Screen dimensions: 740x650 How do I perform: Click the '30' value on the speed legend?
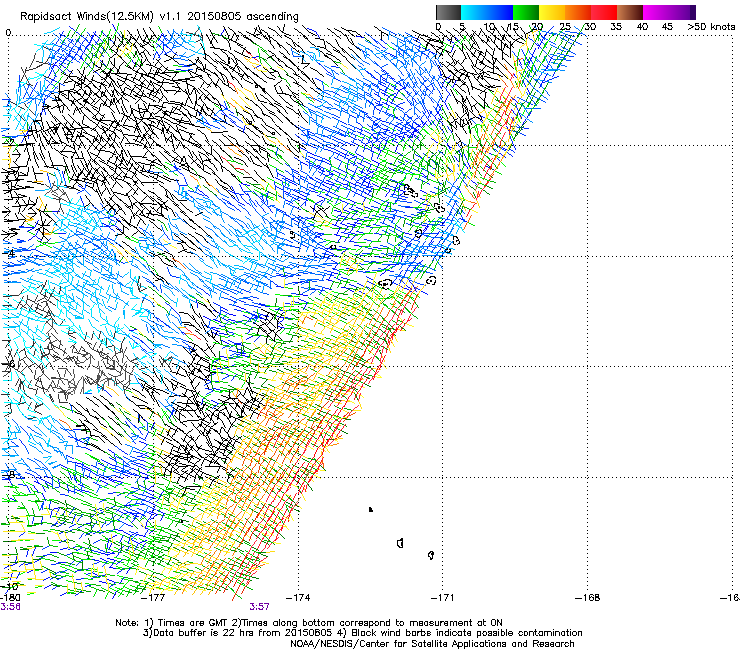[590, 27]
